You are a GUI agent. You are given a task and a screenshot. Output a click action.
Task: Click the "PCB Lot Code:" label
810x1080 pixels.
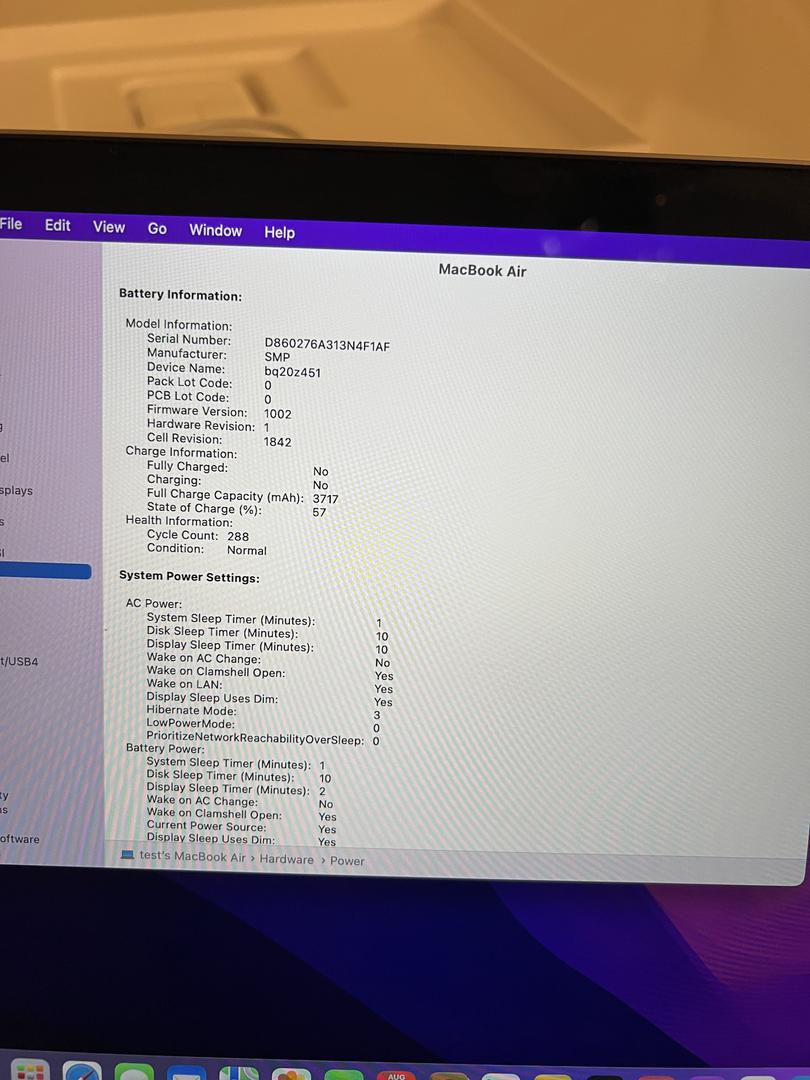188,396
